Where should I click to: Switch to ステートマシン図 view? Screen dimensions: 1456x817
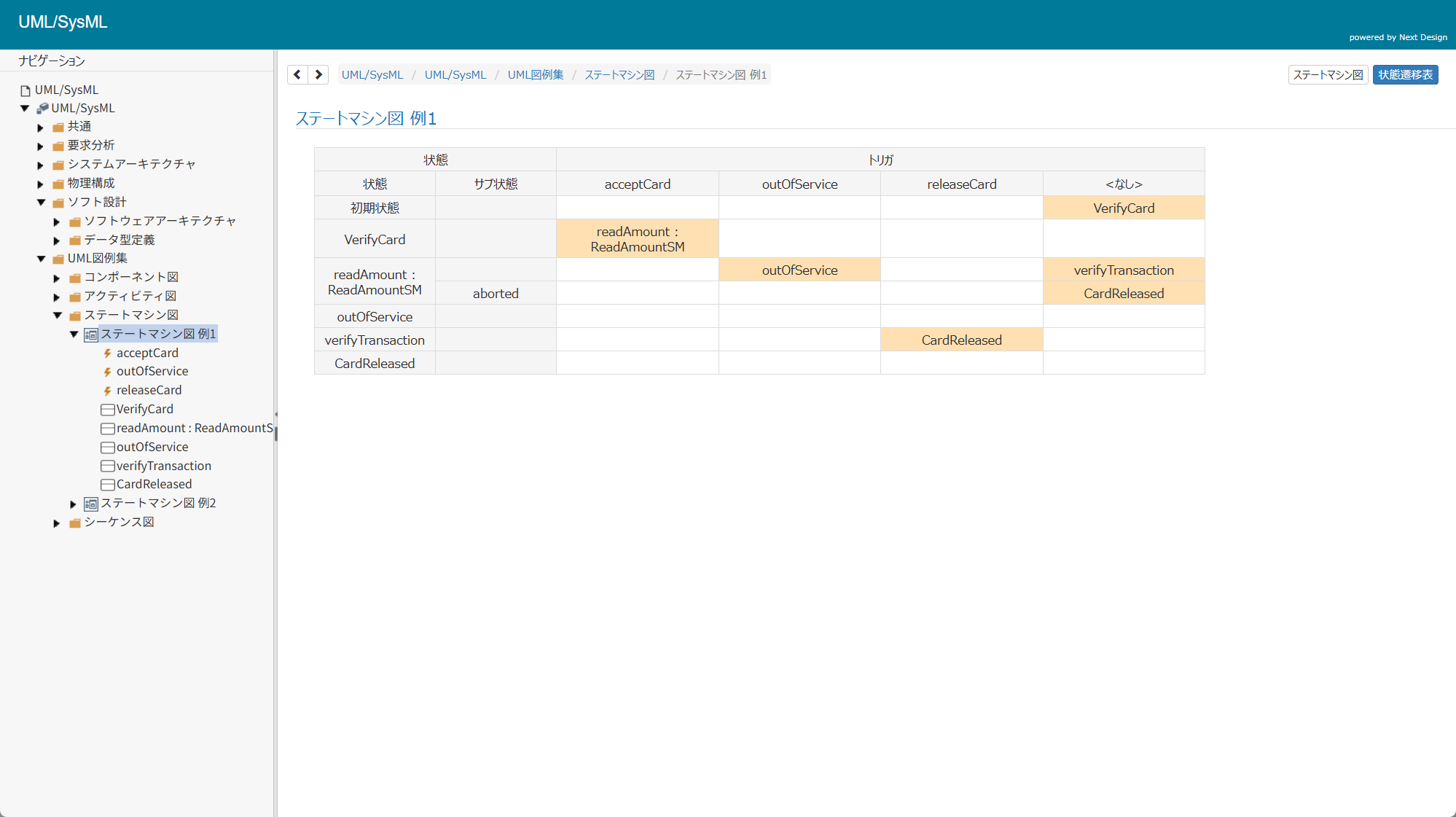click(1327, 75)
